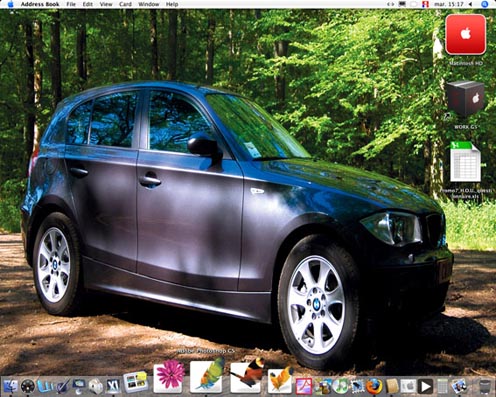Image resolution: width=496 pixels, height=397 pixels.
Task: Click the white Apple logo dock icon
Action: [x=408, y=386]
